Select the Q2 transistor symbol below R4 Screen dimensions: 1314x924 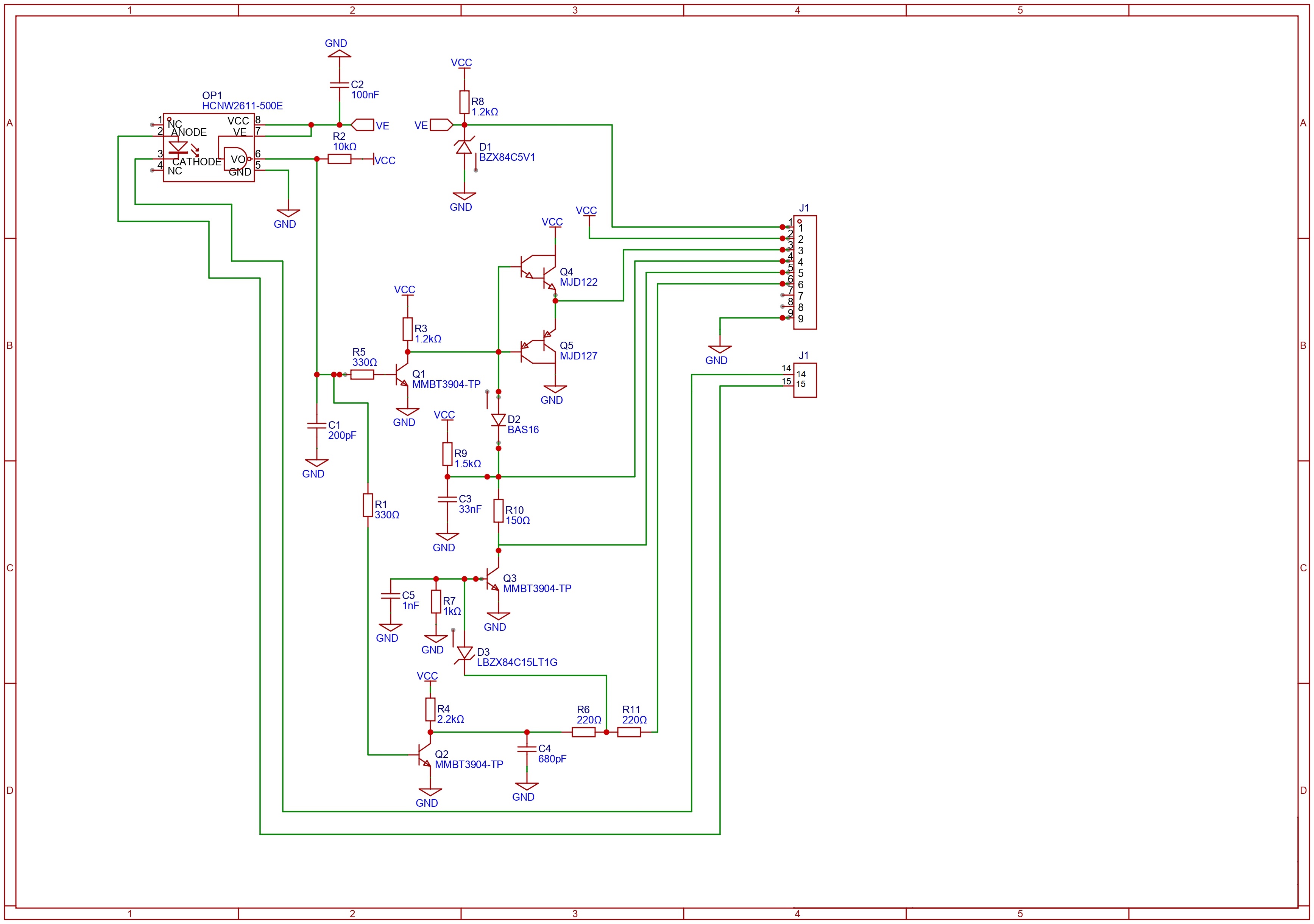[424, 755]
